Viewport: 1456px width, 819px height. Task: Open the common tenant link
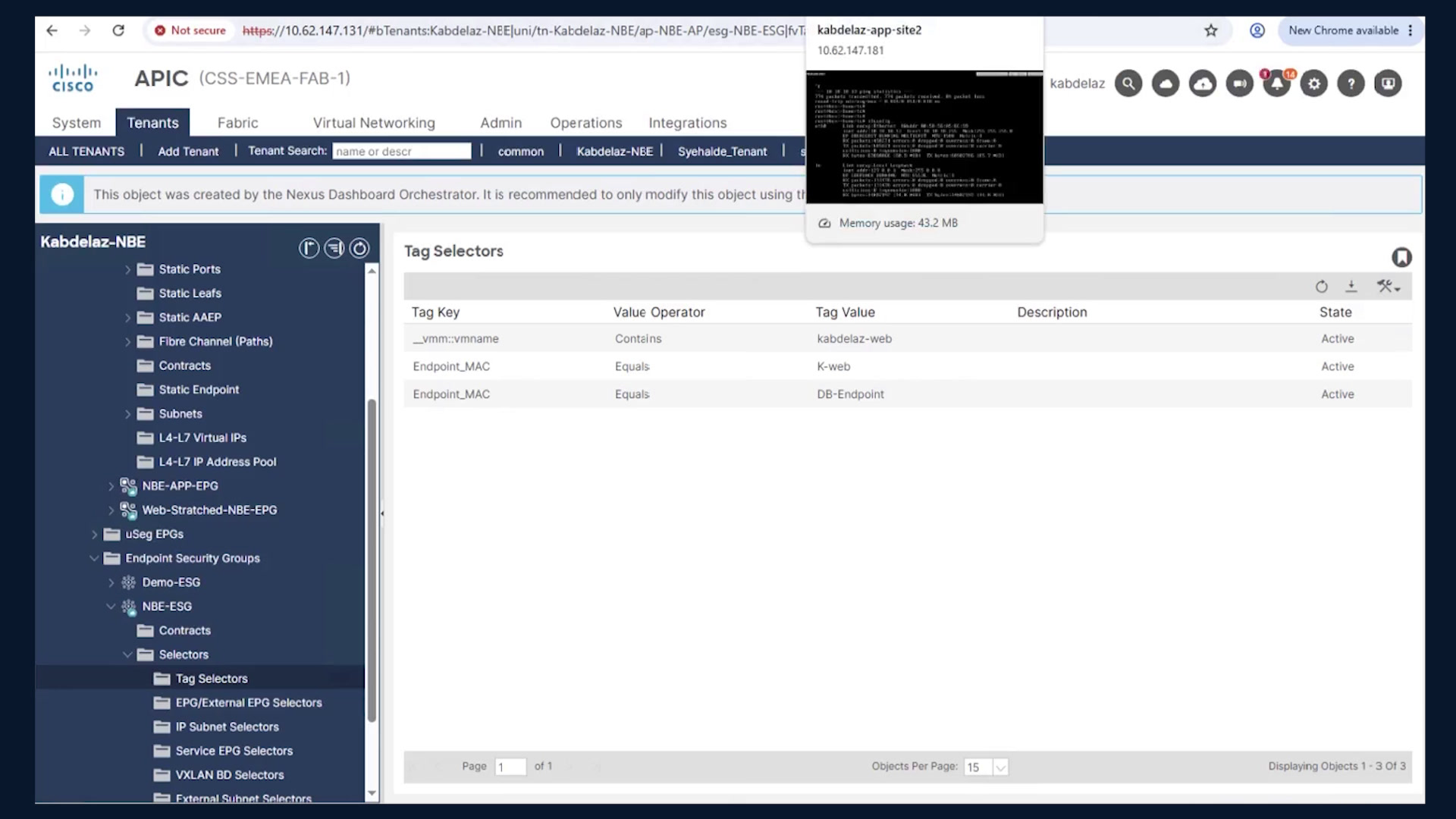(x=520, y=152)
